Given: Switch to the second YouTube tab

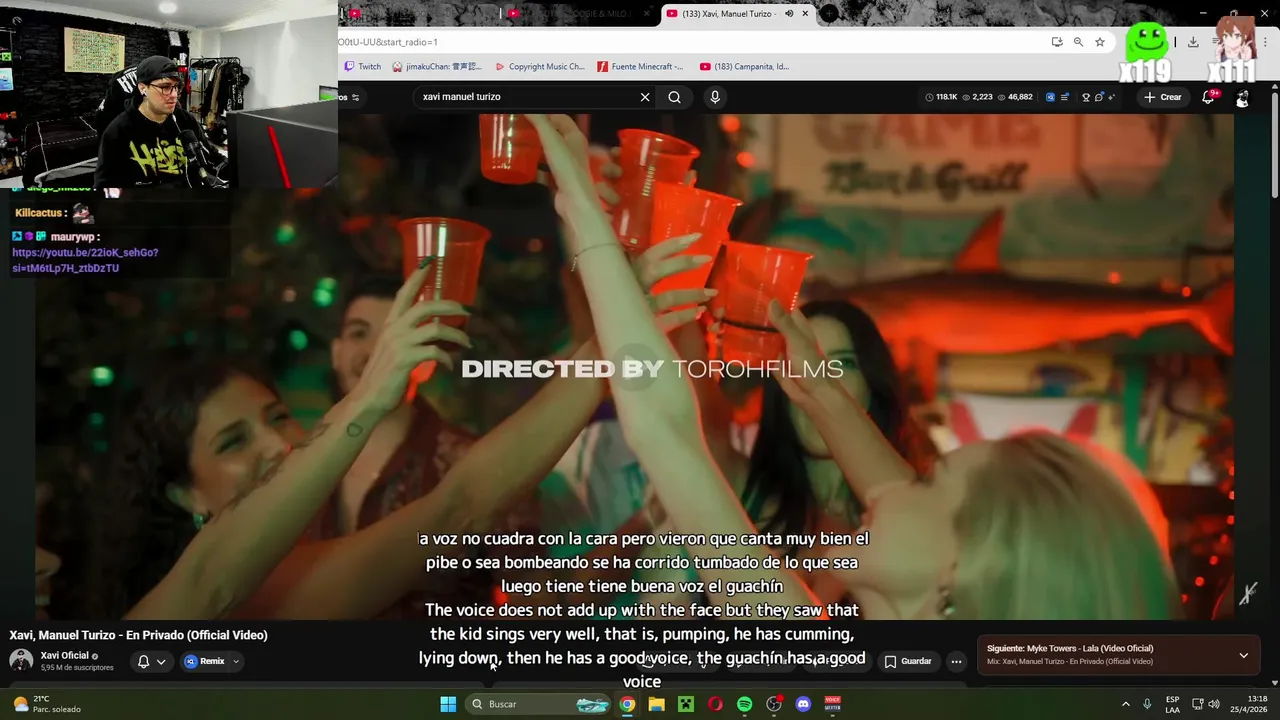Looking at the screenshot, I should pos(580,14).
